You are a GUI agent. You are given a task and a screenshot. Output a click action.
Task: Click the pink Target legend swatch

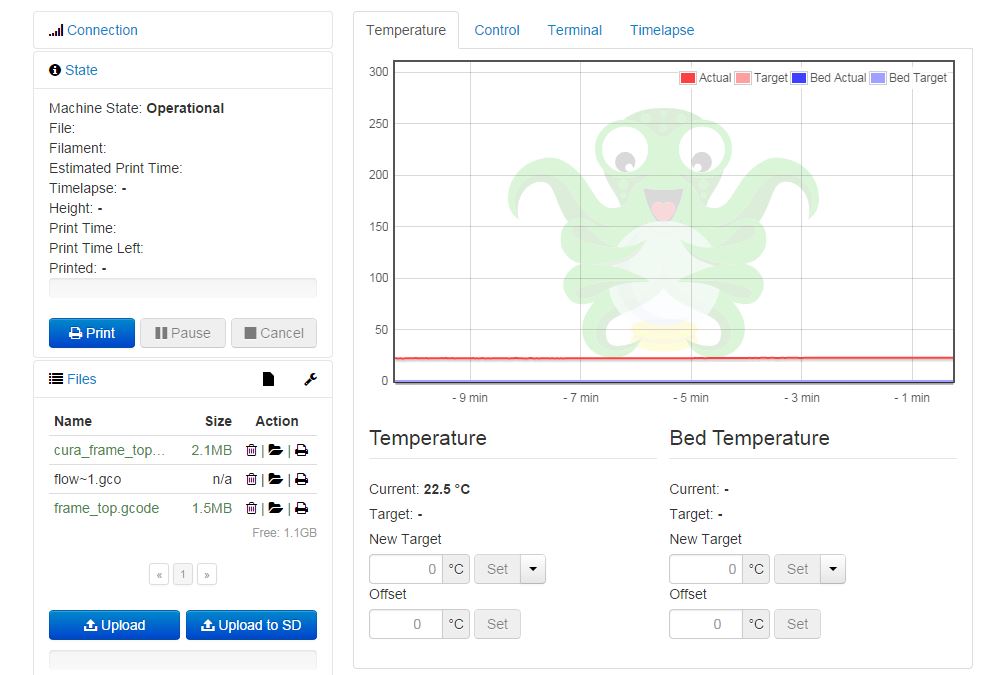[x=743, y=78]
